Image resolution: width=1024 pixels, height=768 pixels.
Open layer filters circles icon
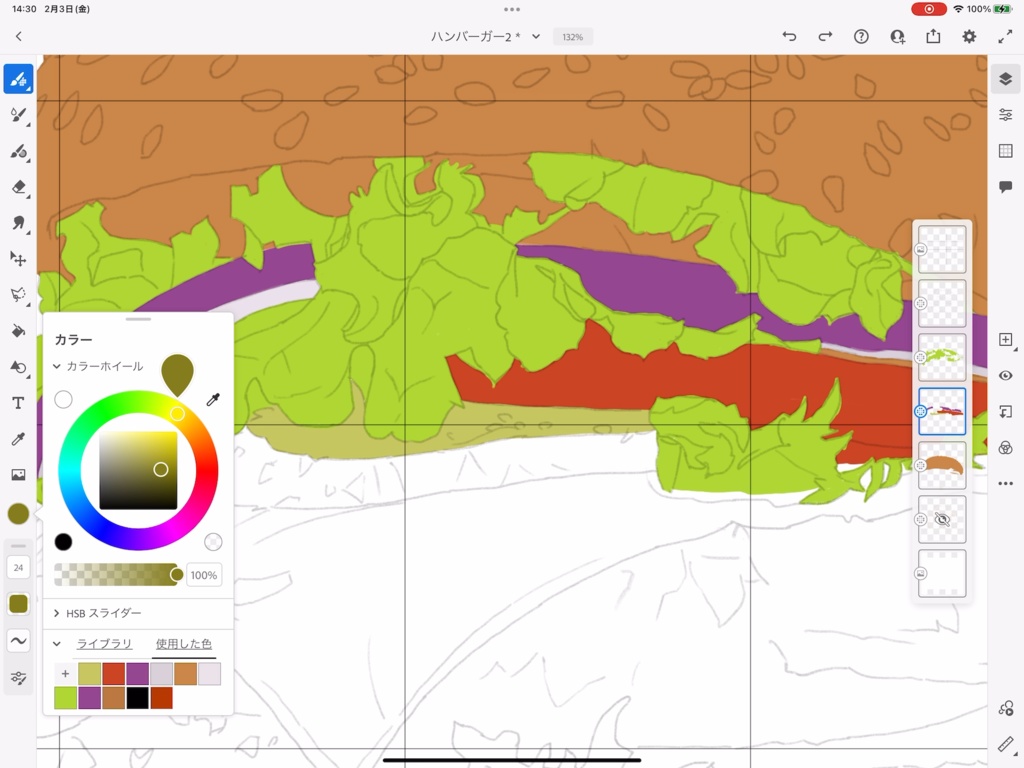point(1006,447)
